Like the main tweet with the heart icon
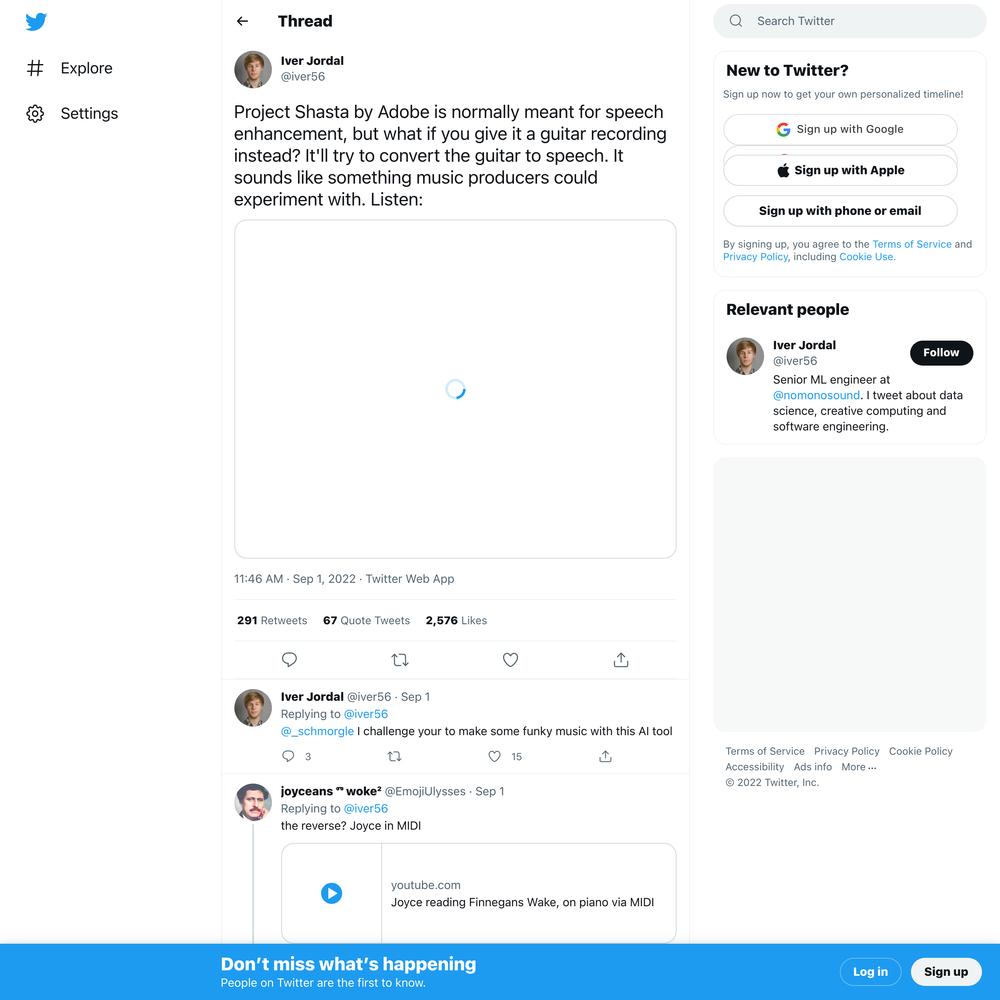 point(510,659)
